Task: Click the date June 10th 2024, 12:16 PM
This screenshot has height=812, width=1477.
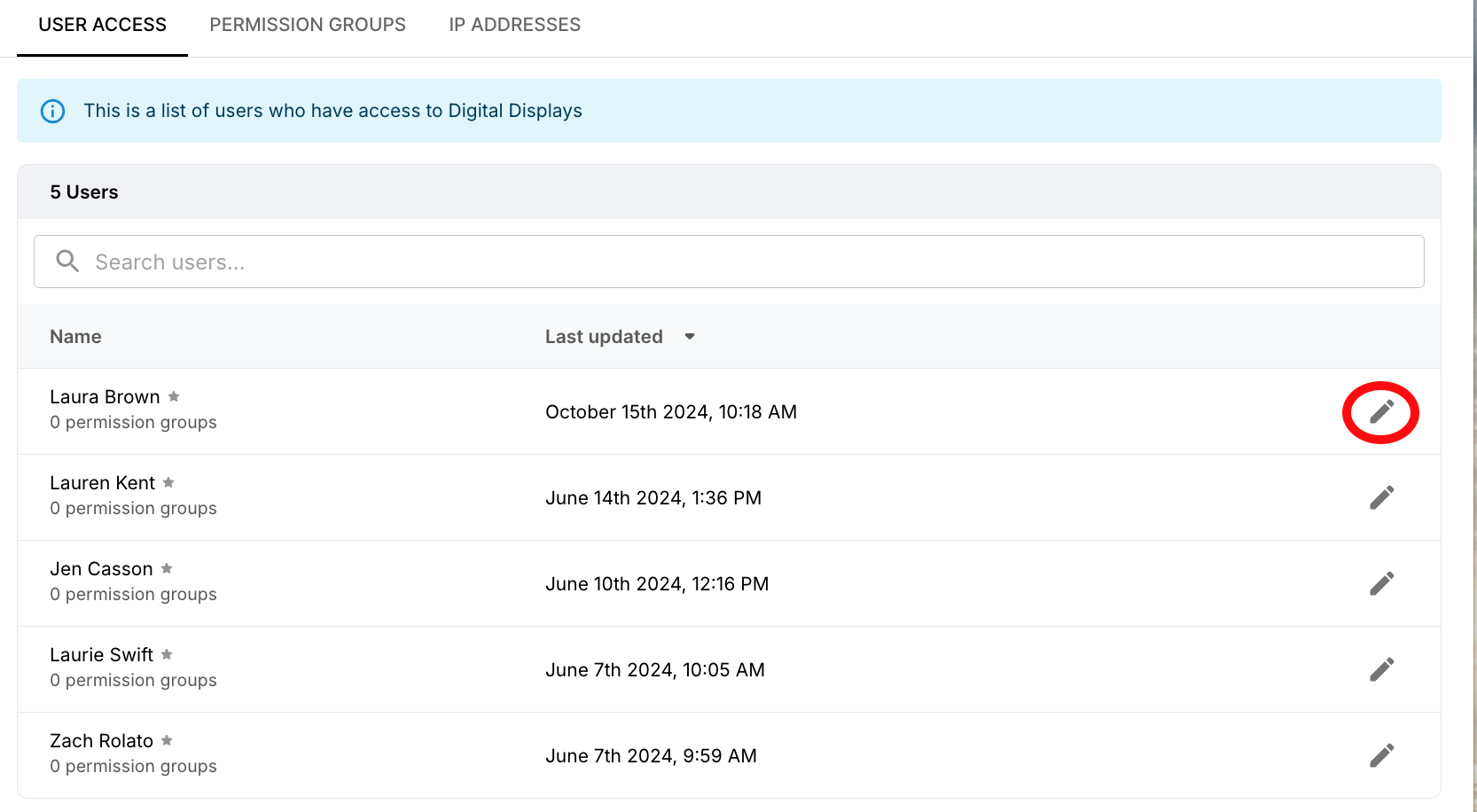Action: click(x=657, y=583)
